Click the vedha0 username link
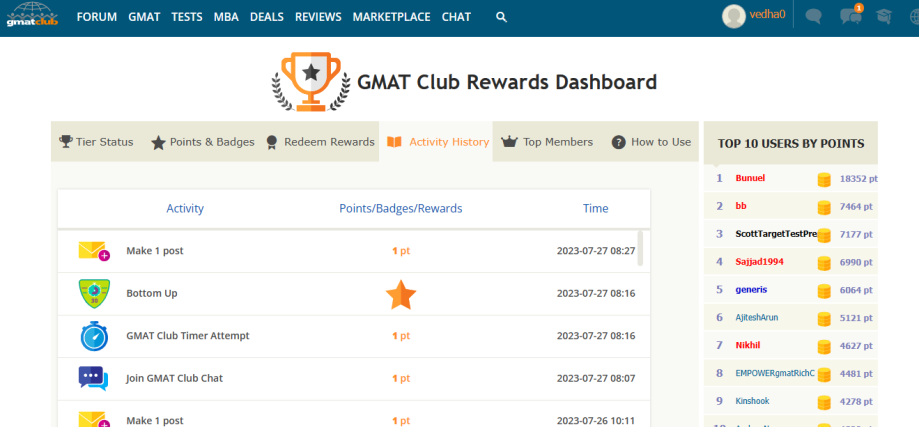This screenshot has height=427, width=919. pyautogui.click(x=767, y=15)
